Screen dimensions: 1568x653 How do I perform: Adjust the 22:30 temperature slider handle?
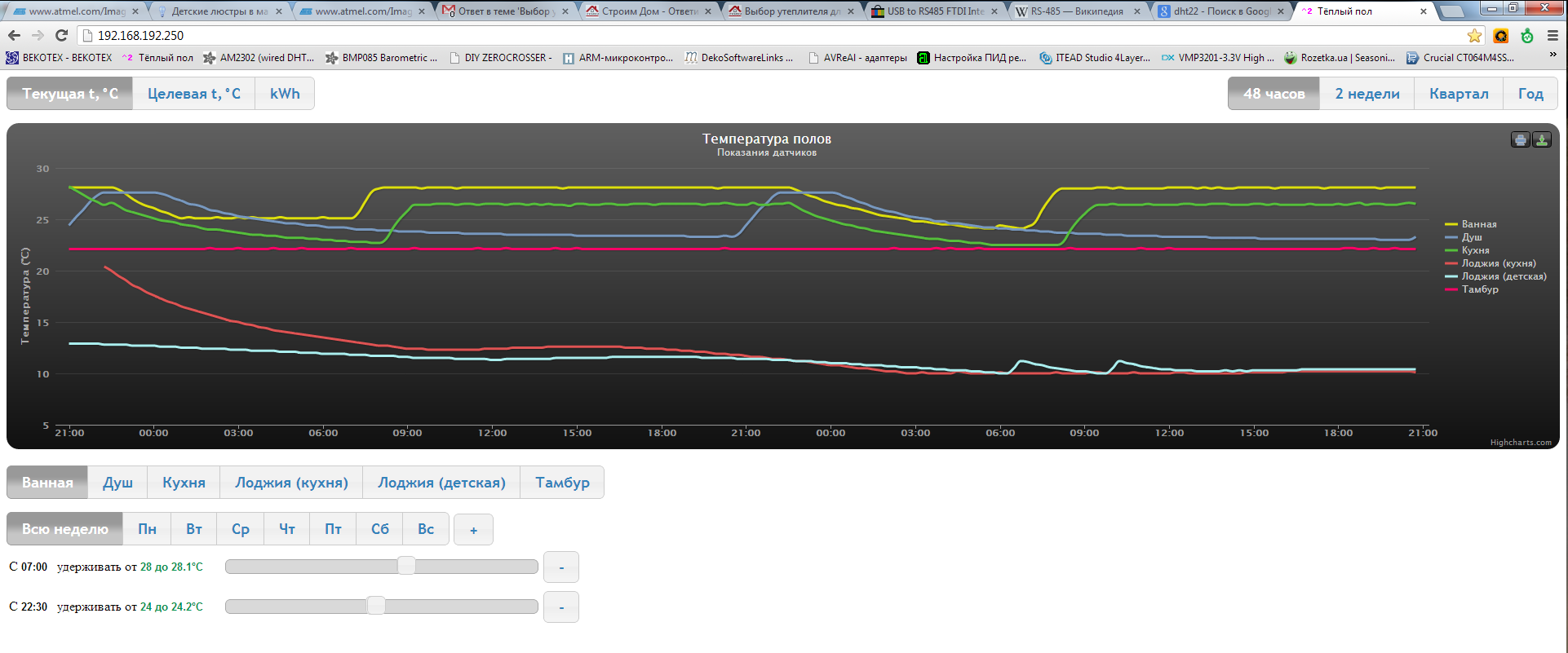tap(376, 606)
